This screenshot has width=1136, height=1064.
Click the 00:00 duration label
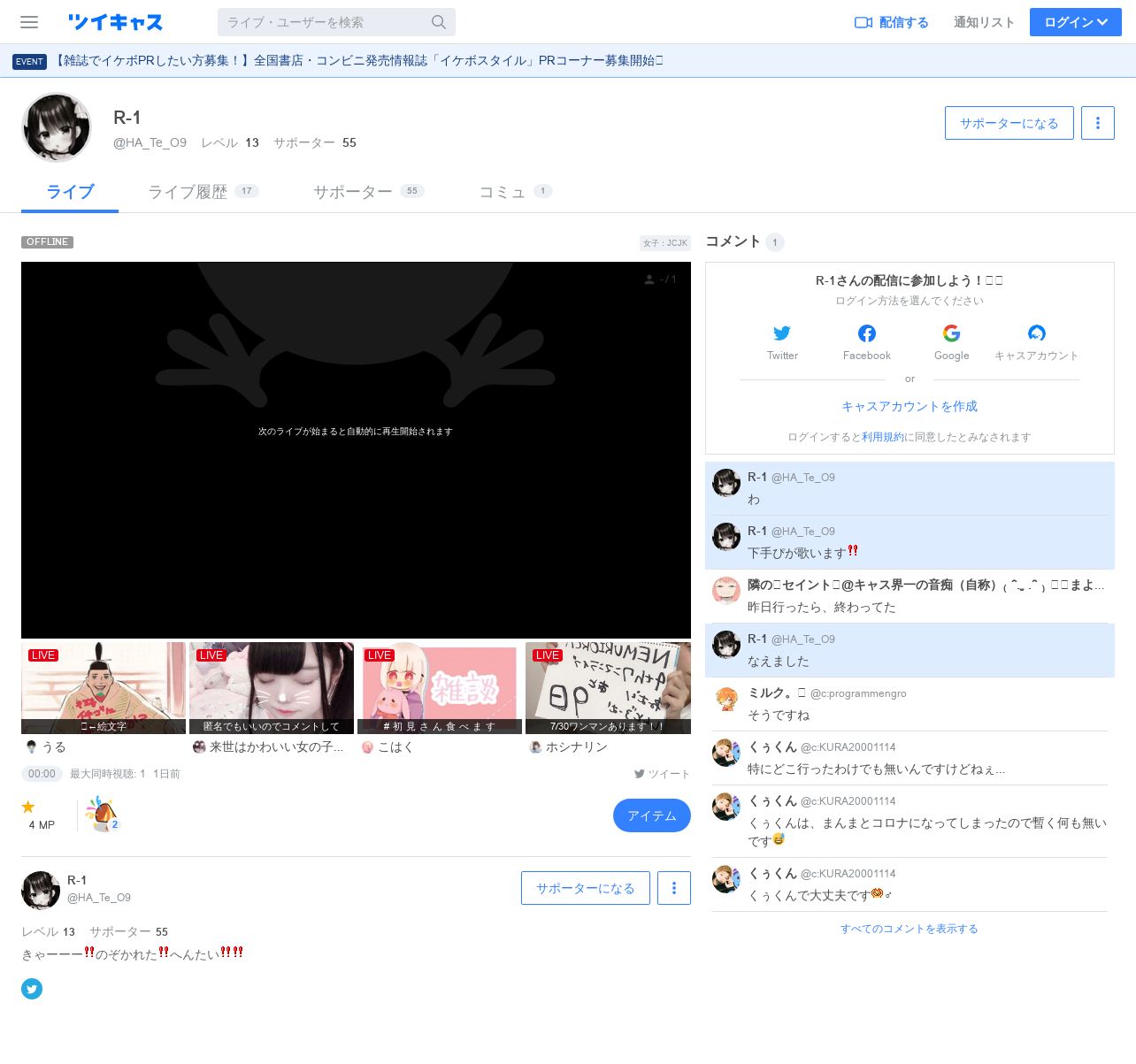coord(42,774)
